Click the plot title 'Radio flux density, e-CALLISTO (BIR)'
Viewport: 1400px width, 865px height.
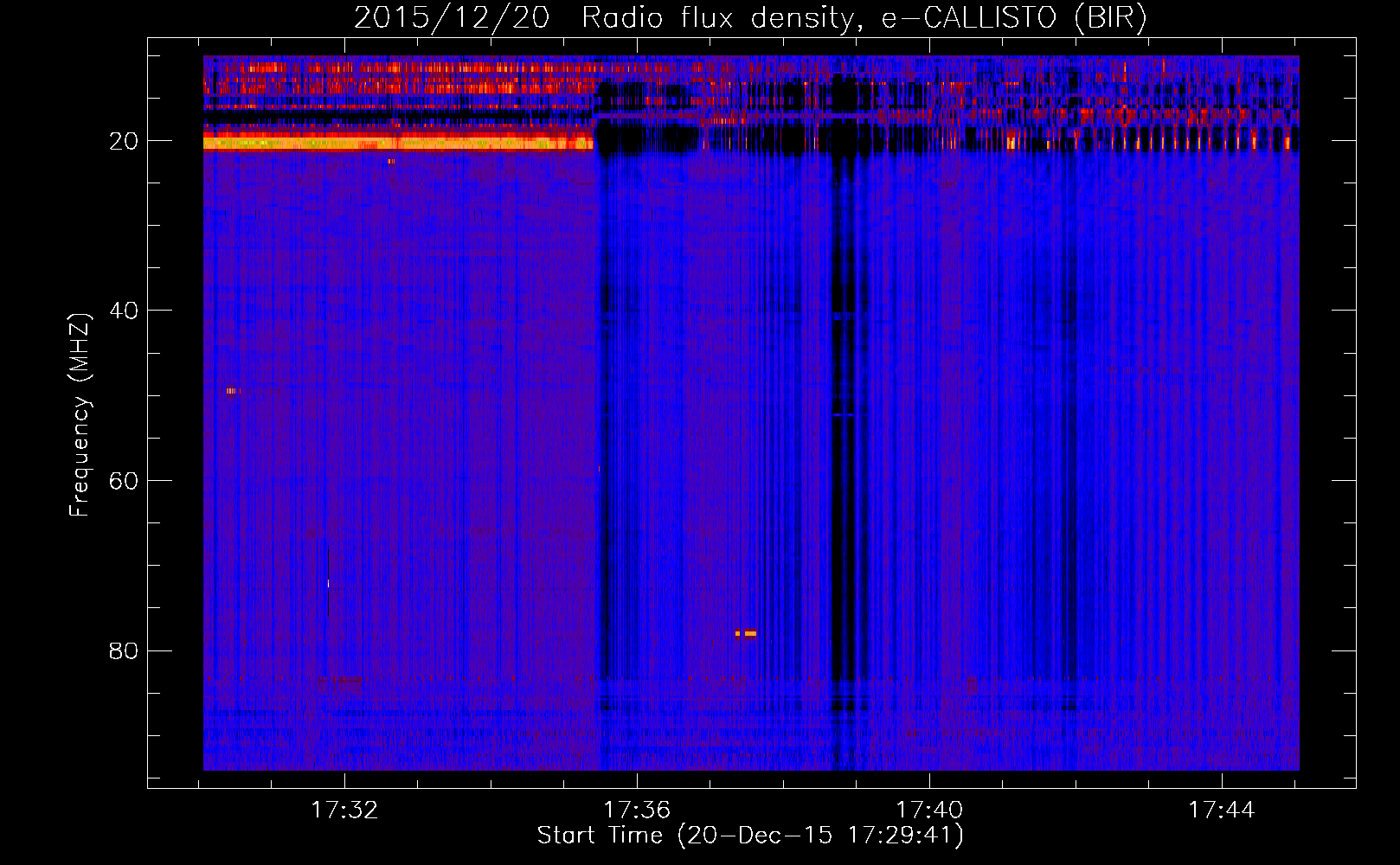pyautogui.click(x=864, y=18)
